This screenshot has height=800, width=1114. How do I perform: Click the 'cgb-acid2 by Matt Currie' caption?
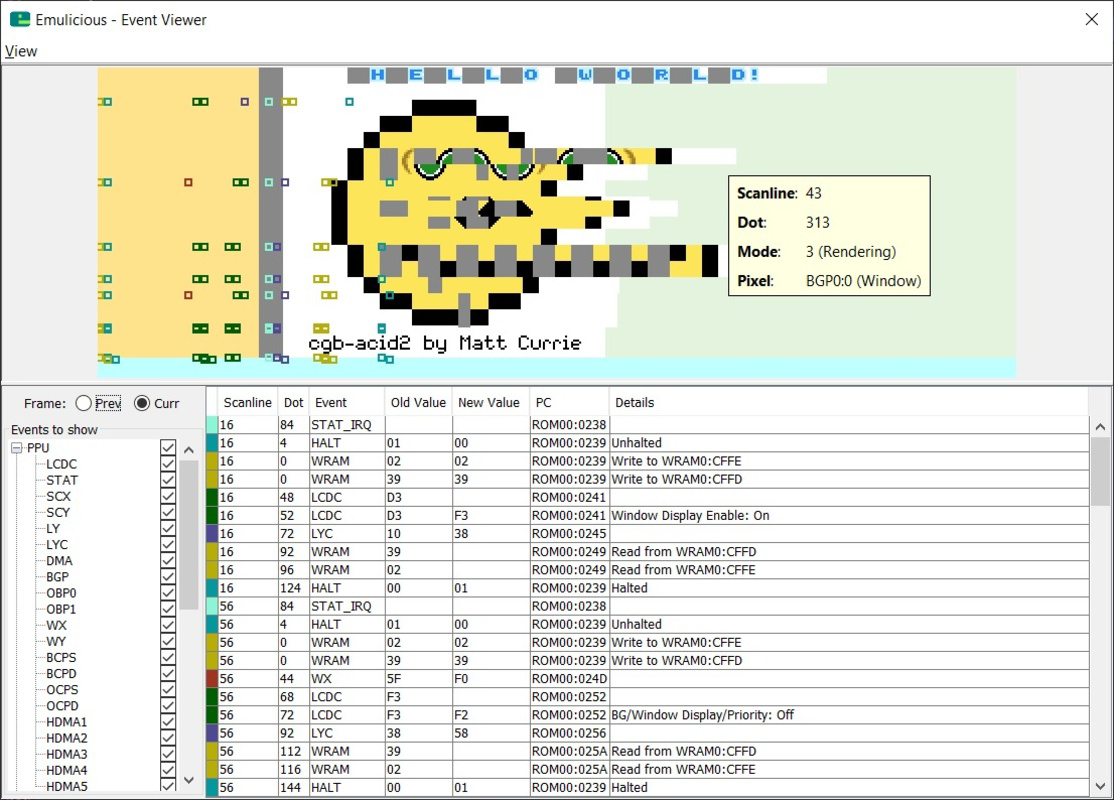point(445,344)
